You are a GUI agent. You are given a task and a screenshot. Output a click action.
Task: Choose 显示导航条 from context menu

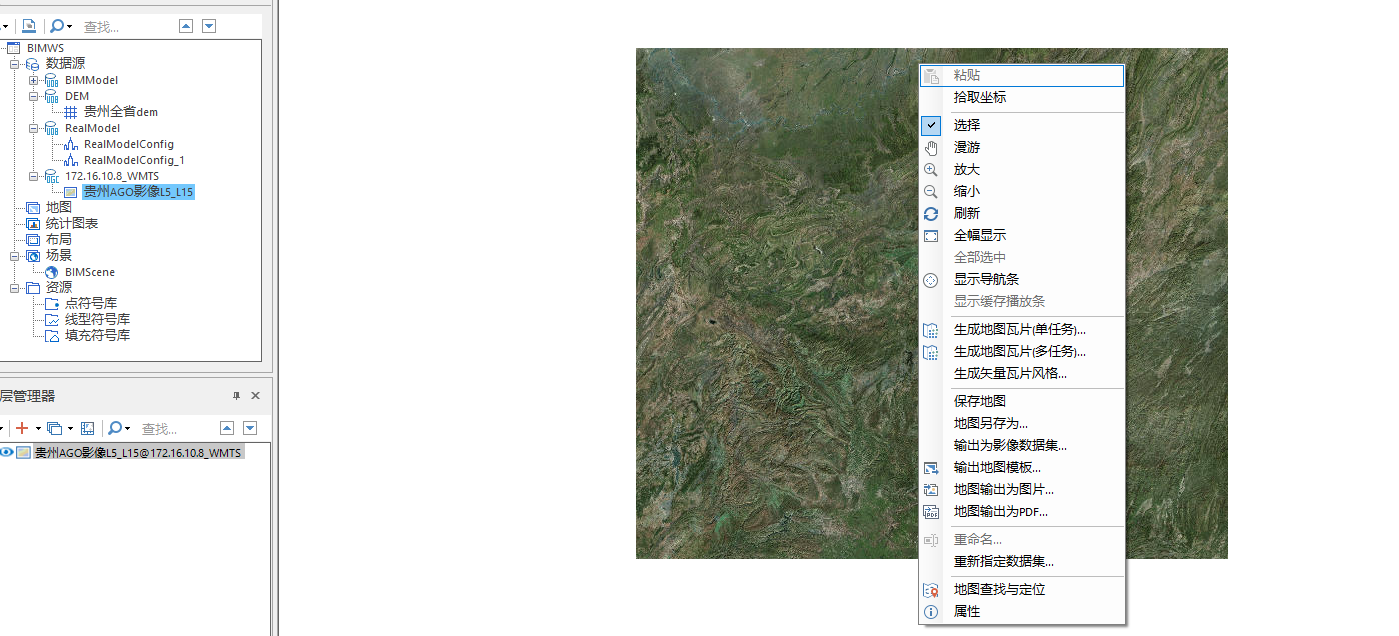click(1022, 279)
